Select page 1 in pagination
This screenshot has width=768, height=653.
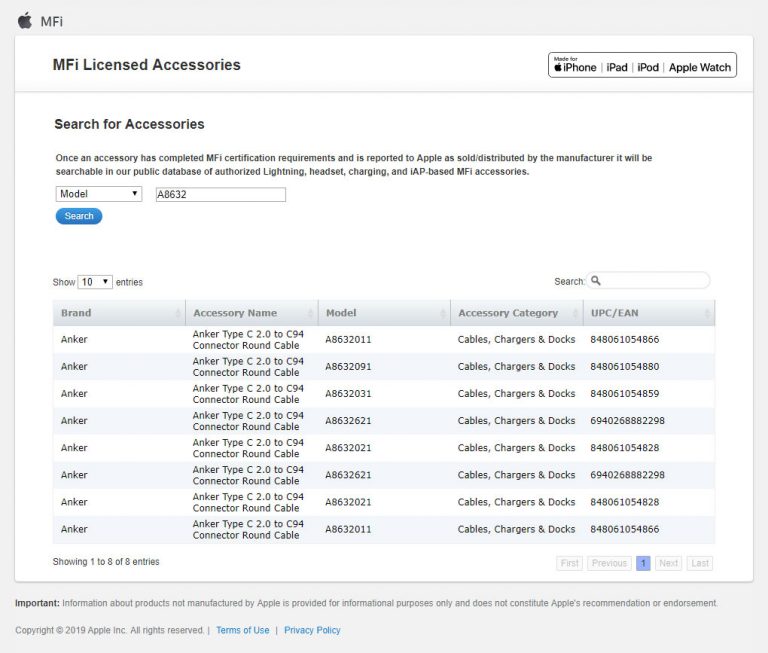tap(643, 563)
